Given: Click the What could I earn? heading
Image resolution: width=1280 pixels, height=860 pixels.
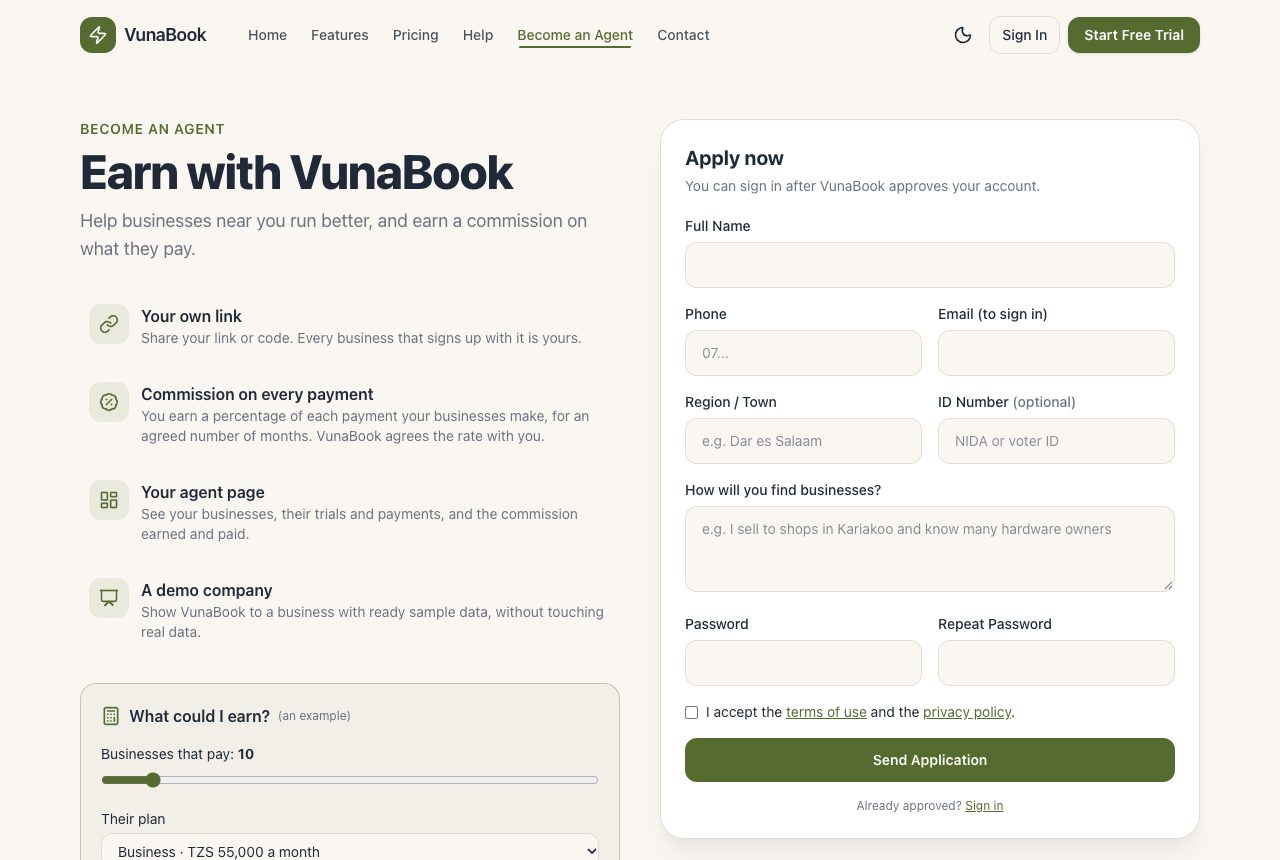Looking at the screenshot, I should [200, 716].
